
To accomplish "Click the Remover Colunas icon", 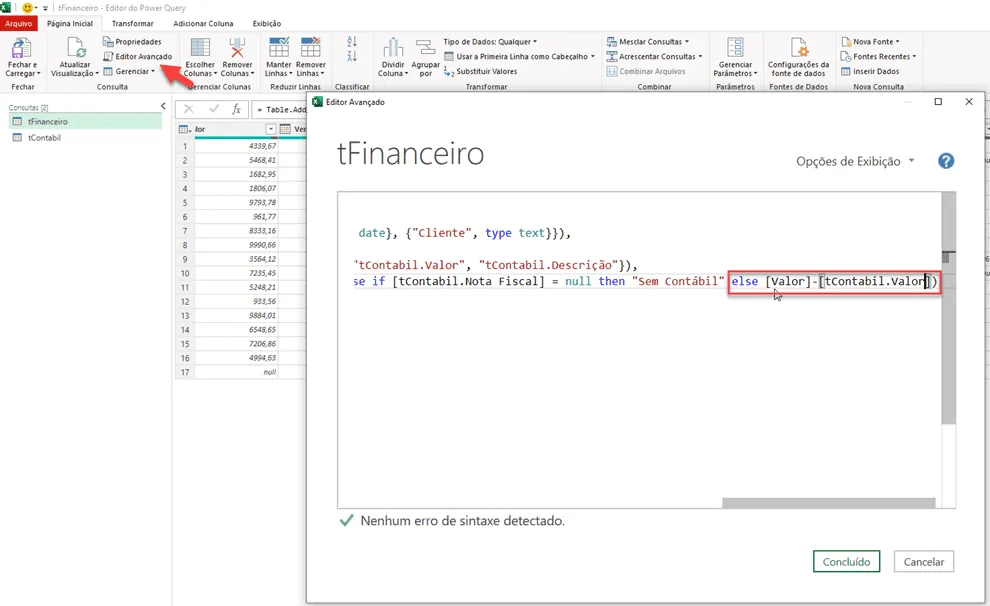I will tap(237, 48).
